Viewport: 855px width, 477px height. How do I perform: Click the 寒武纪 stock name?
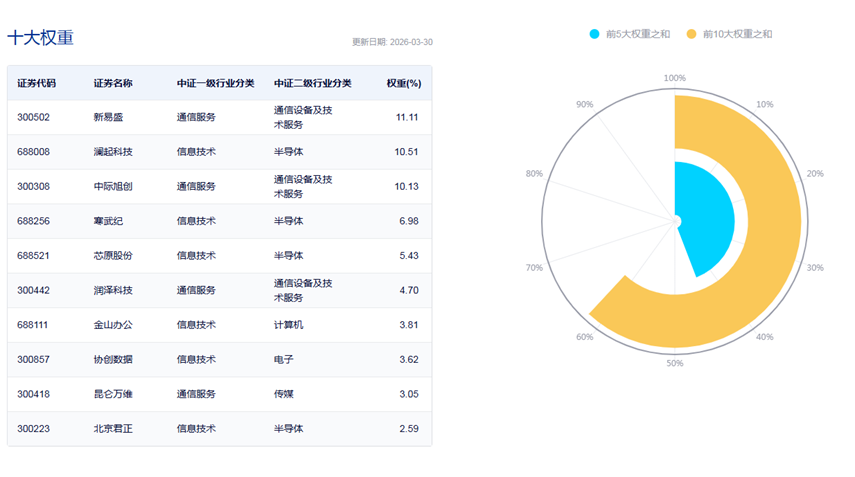click(x=108, y=221)
